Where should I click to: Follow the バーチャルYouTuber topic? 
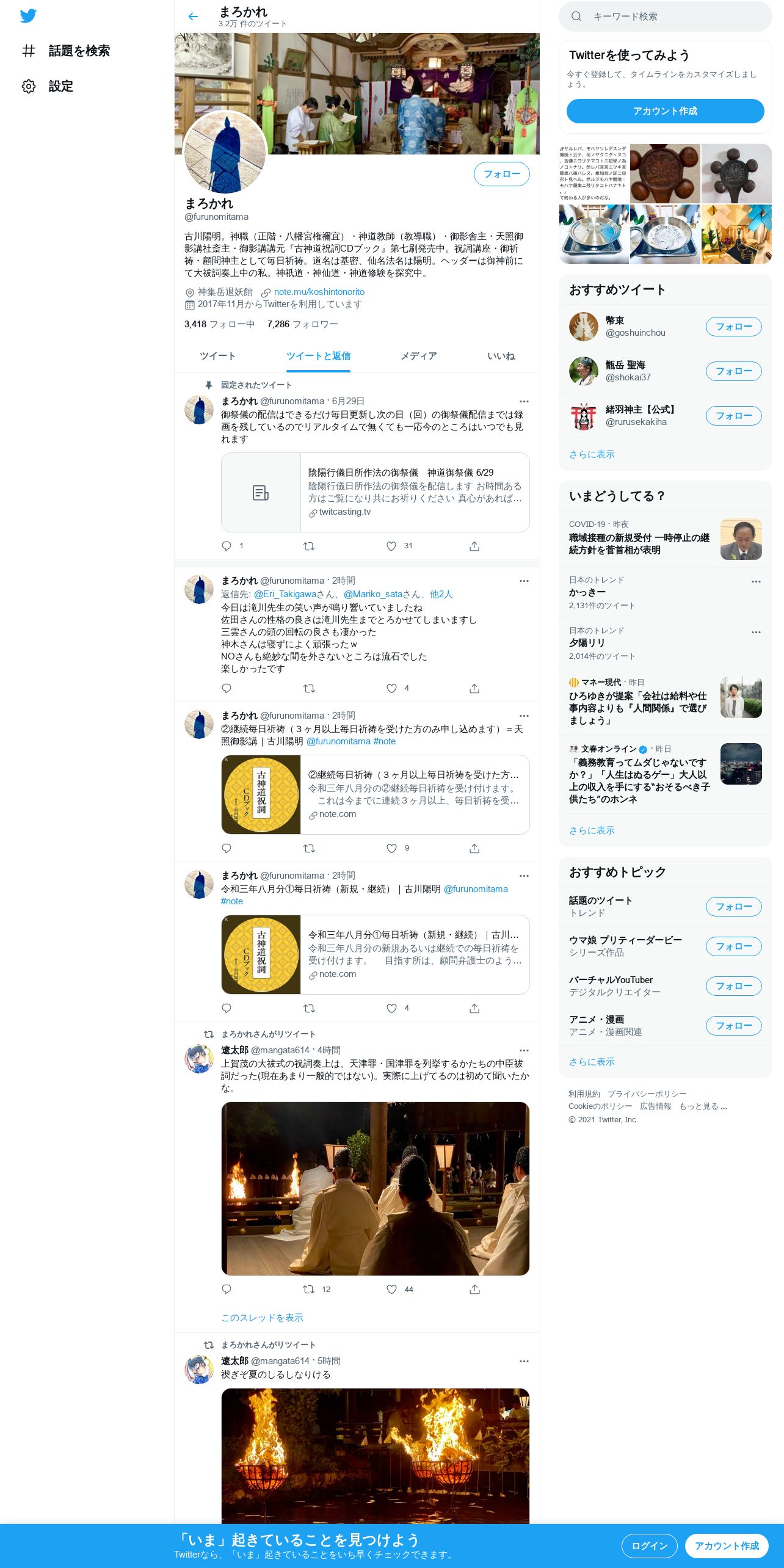(x=733, y=986)
